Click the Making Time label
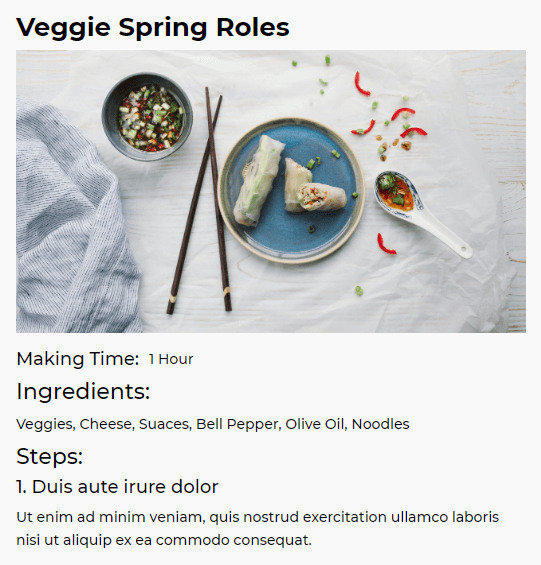Image resolution: width=541 pixels, height=565 pixels. pos(77,359)
